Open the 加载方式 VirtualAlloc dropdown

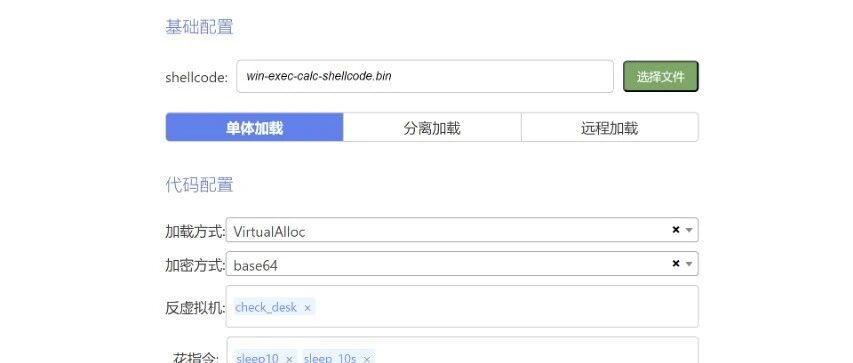462,230
